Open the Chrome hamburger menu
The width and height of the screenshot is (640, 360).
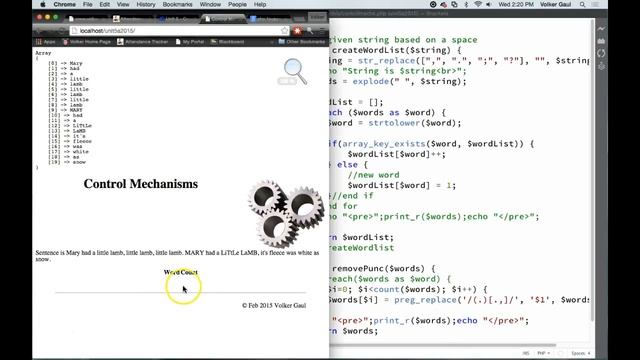pyautogui.click(x=322, y=31)
